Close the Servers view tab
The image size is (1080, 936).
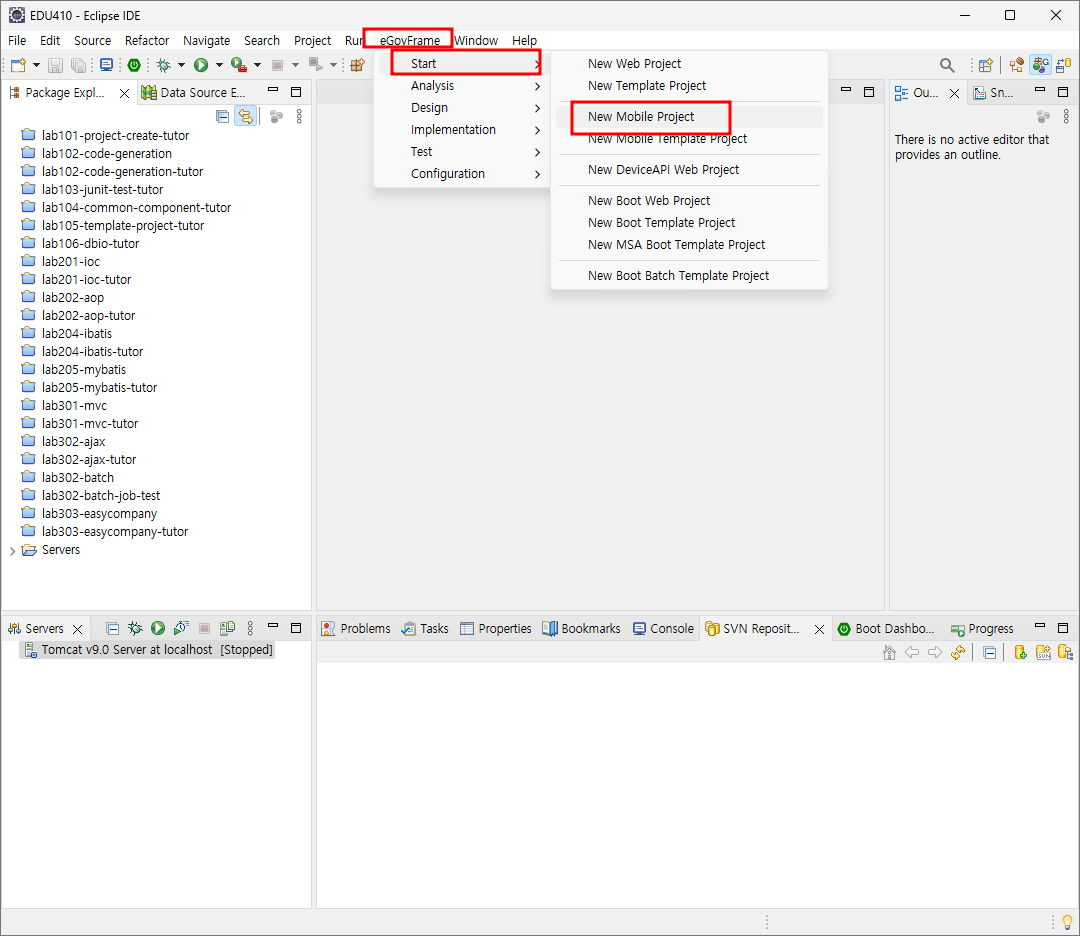[78, 629]
